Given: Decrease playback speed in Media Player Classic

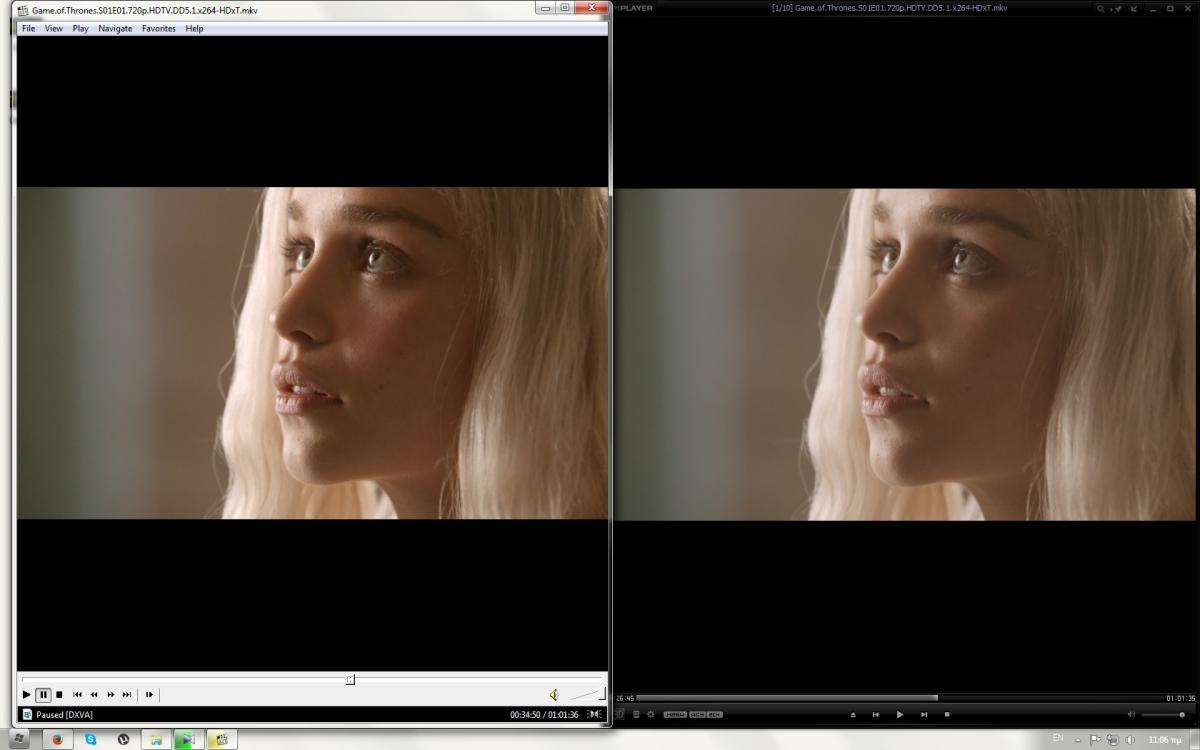Looking at the screenshot, I should 94,694.
